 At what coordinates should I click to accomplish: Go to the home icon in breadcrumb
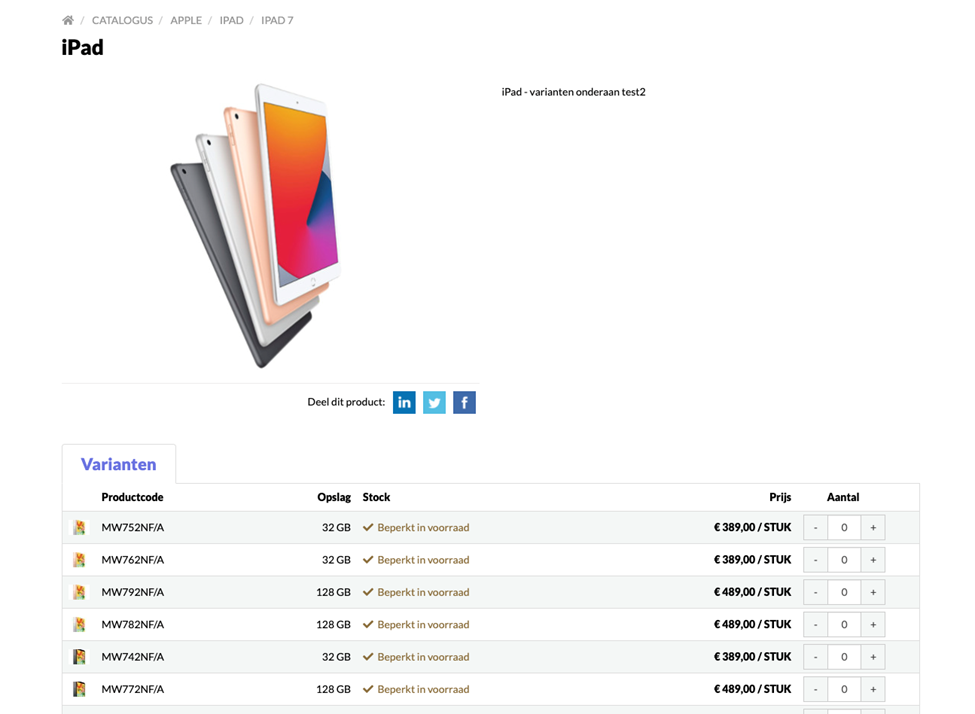pos(68,21)
